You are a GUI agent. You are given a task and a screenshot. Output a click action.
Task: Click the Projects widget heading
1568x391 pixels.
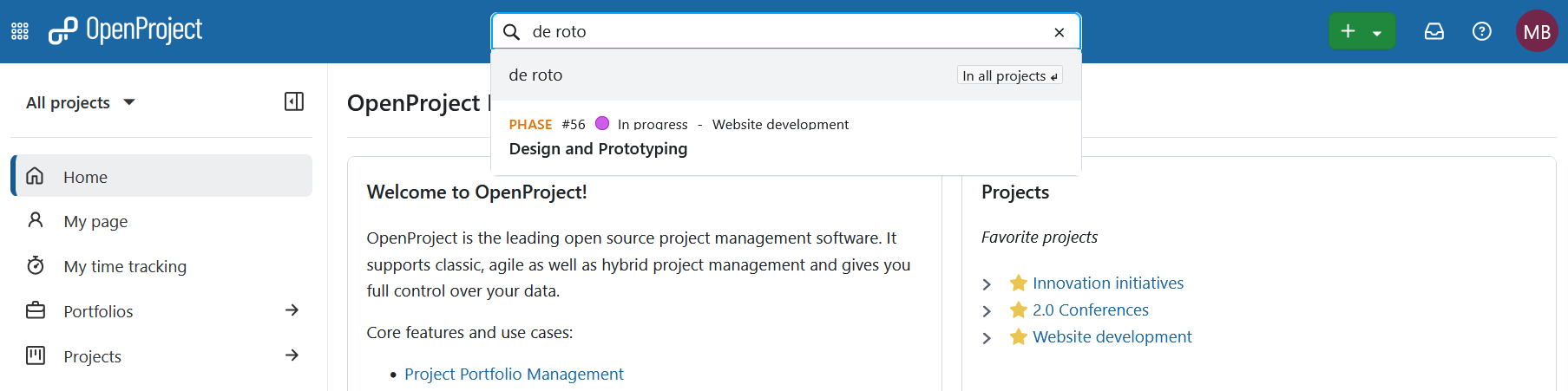coord(1015,192)
